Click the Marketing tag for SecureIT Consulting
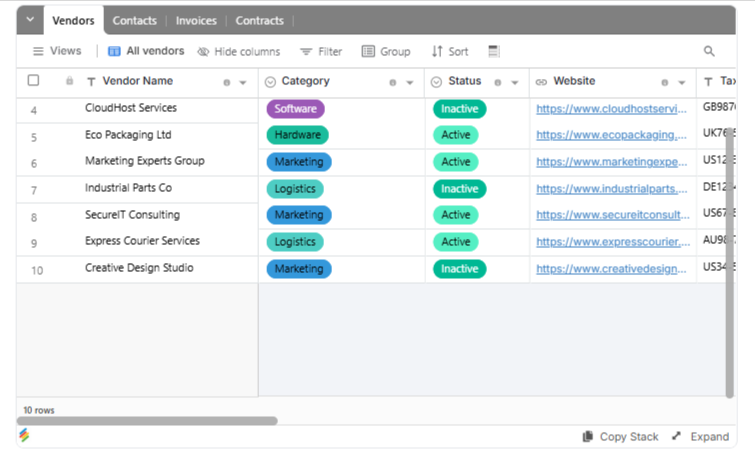Screen dimensions: 755x459 point(299,215)
